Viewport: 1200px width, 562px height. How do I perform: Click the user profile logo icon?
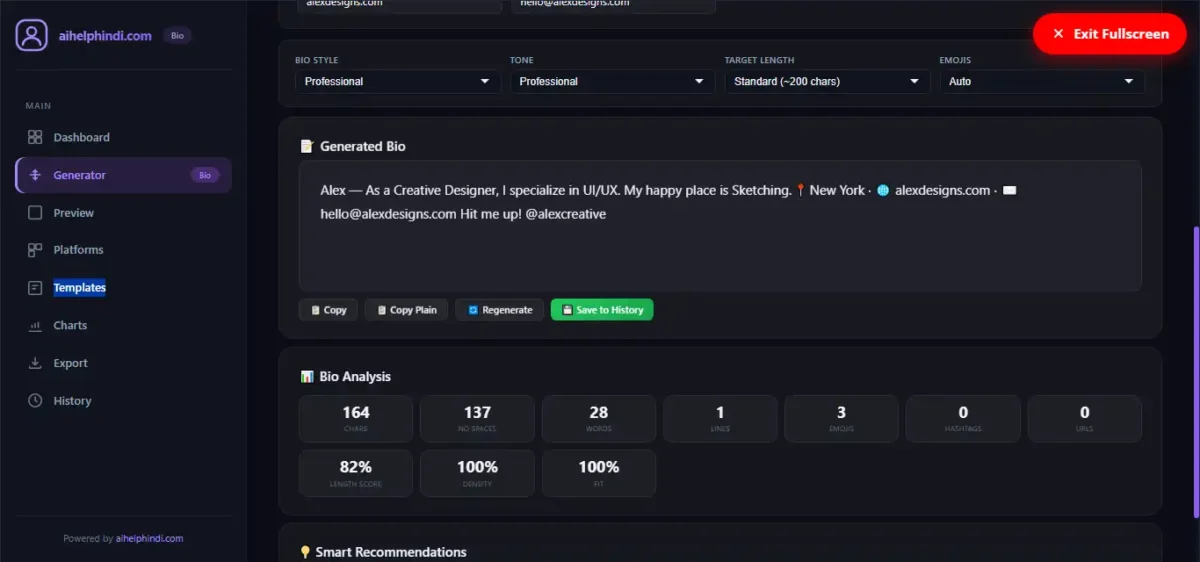(31, 35)
